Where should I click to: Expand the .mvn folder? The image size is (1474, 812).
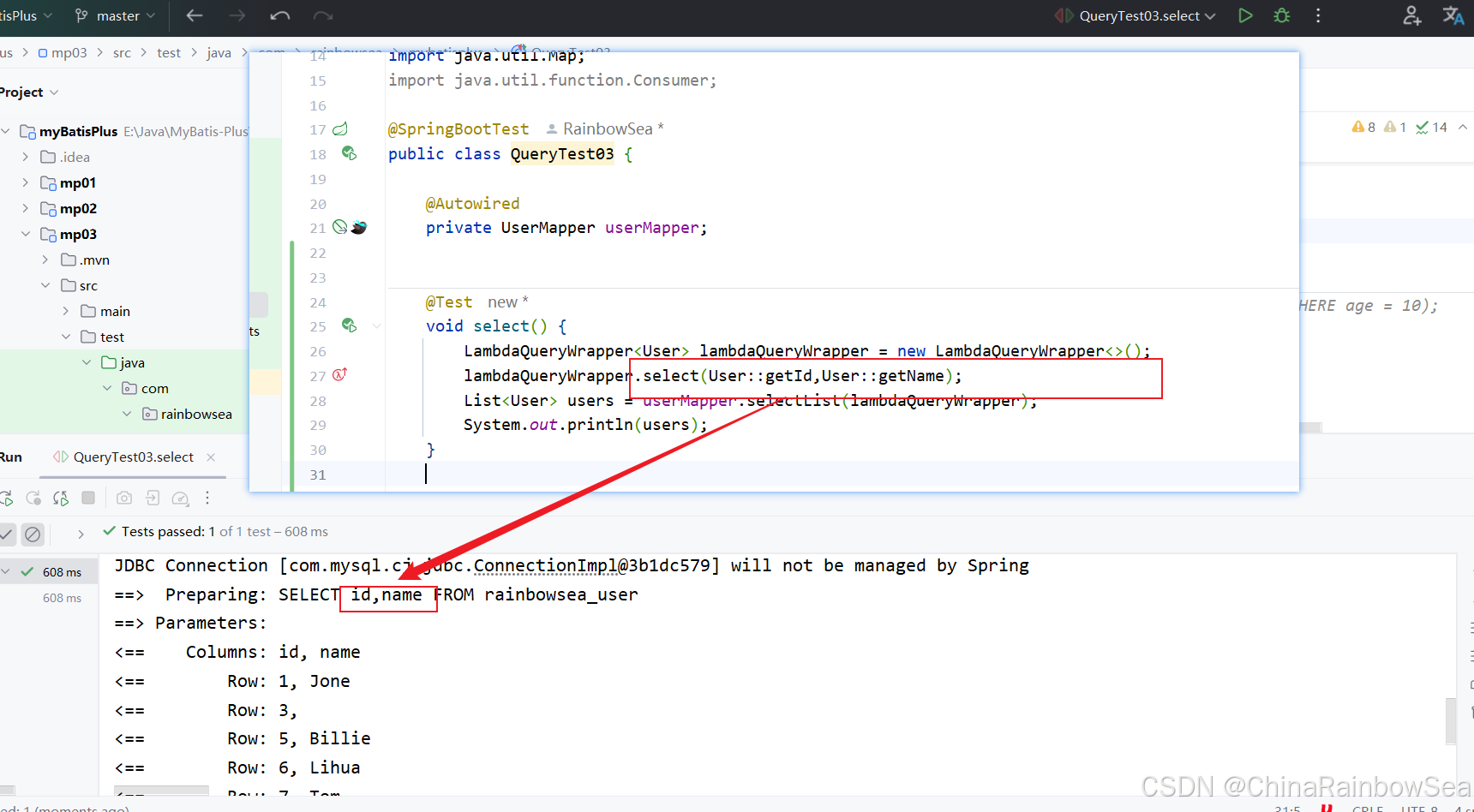tap(45, 260)
